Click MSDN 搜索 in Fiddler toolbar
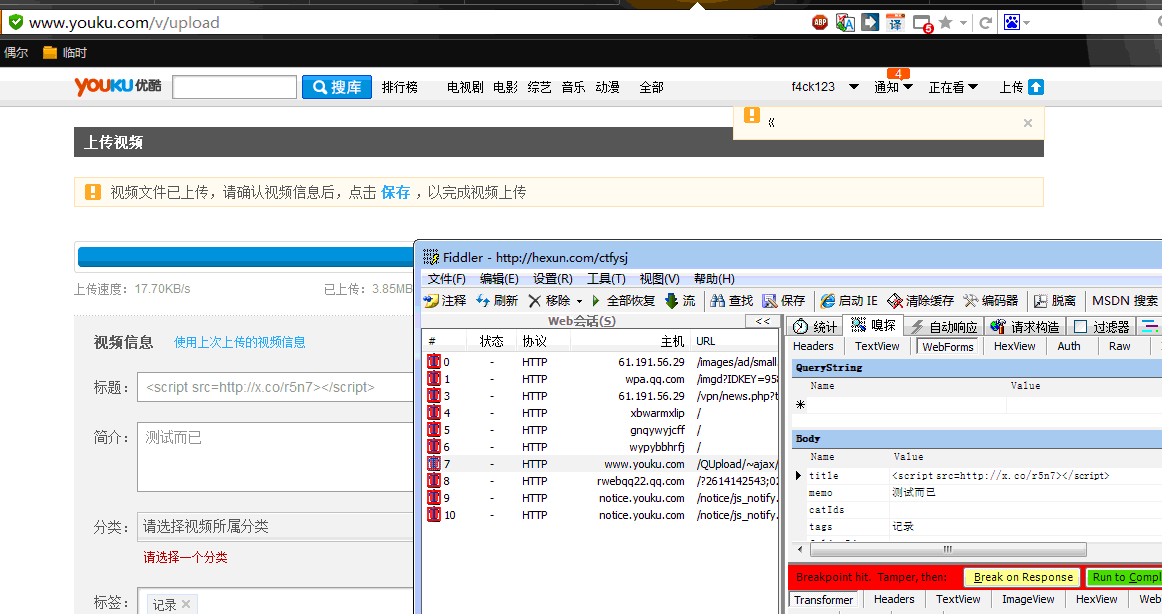 [x=1124, y=301]
